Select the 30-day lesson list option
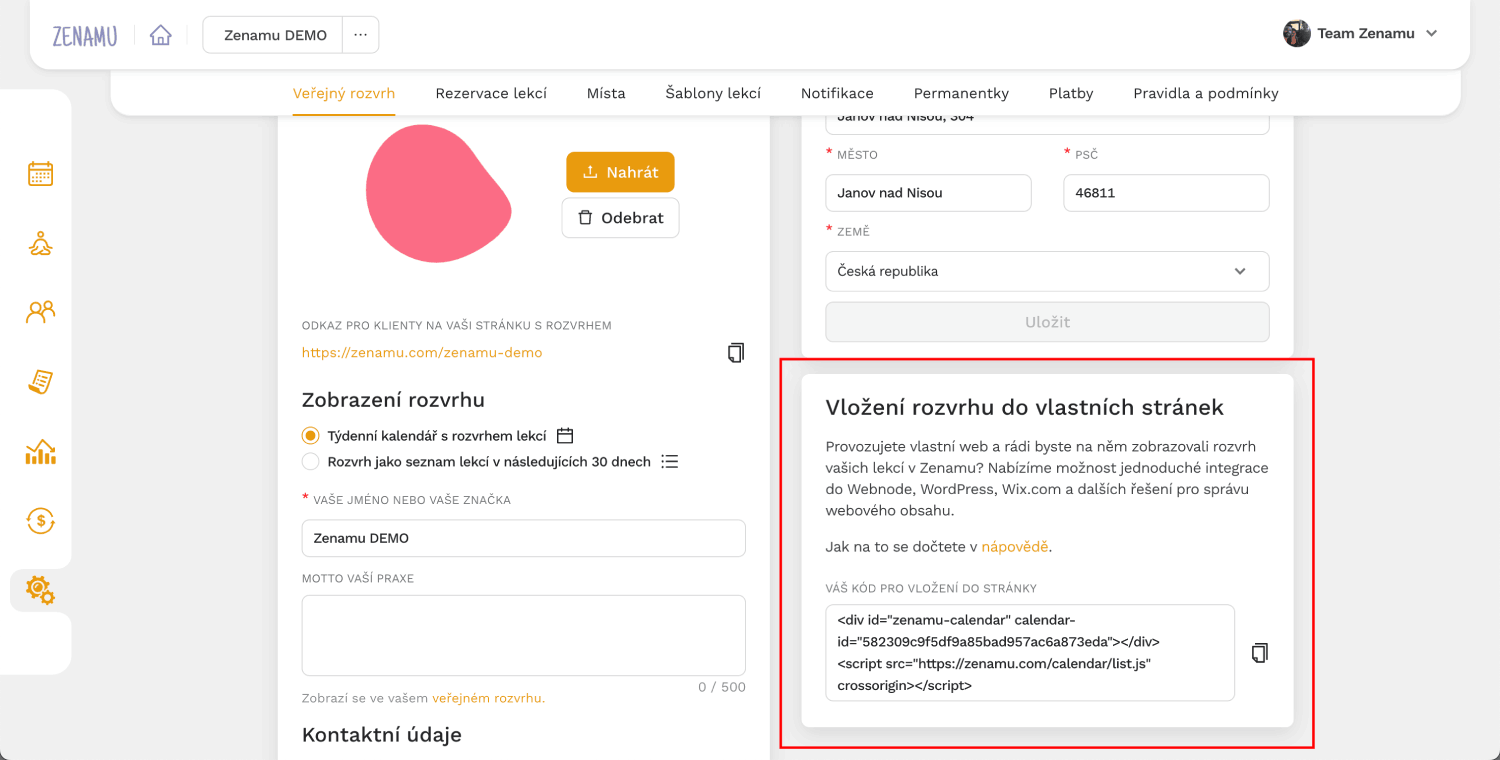 coord(310,462)
